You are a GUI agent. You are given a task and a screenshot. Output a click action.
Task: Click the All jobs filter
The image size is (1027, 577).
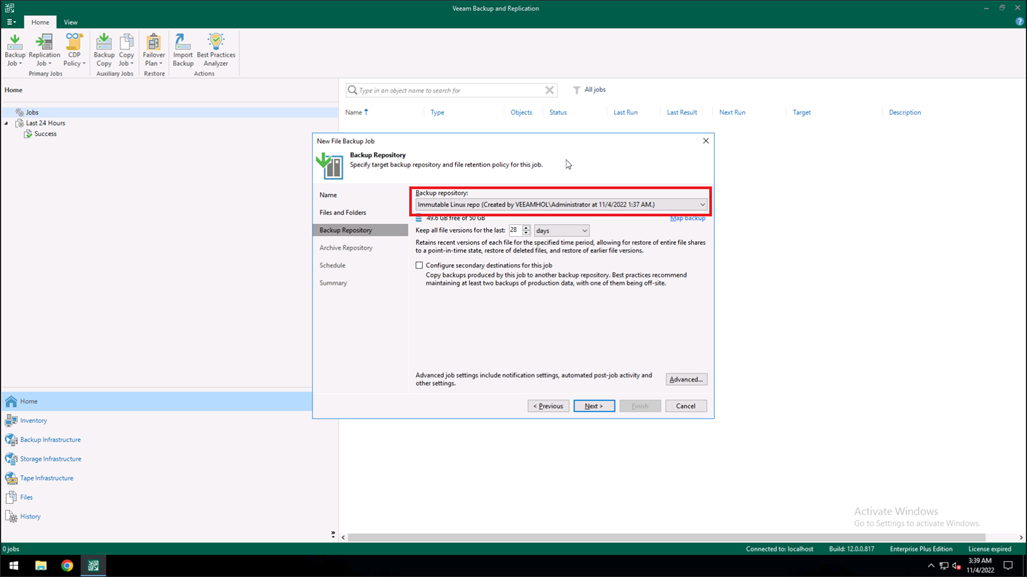pos(589,90)
